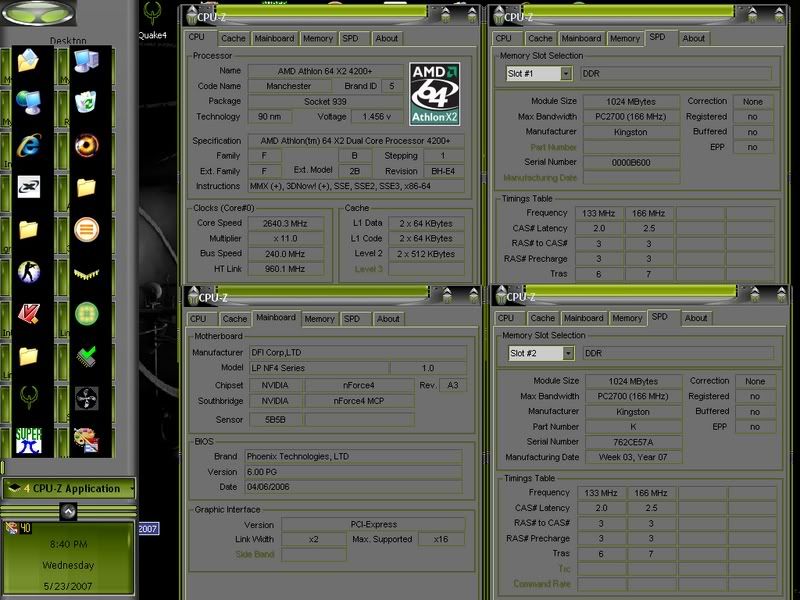Open the yellow jagged teeth icon

coord(86,274)
